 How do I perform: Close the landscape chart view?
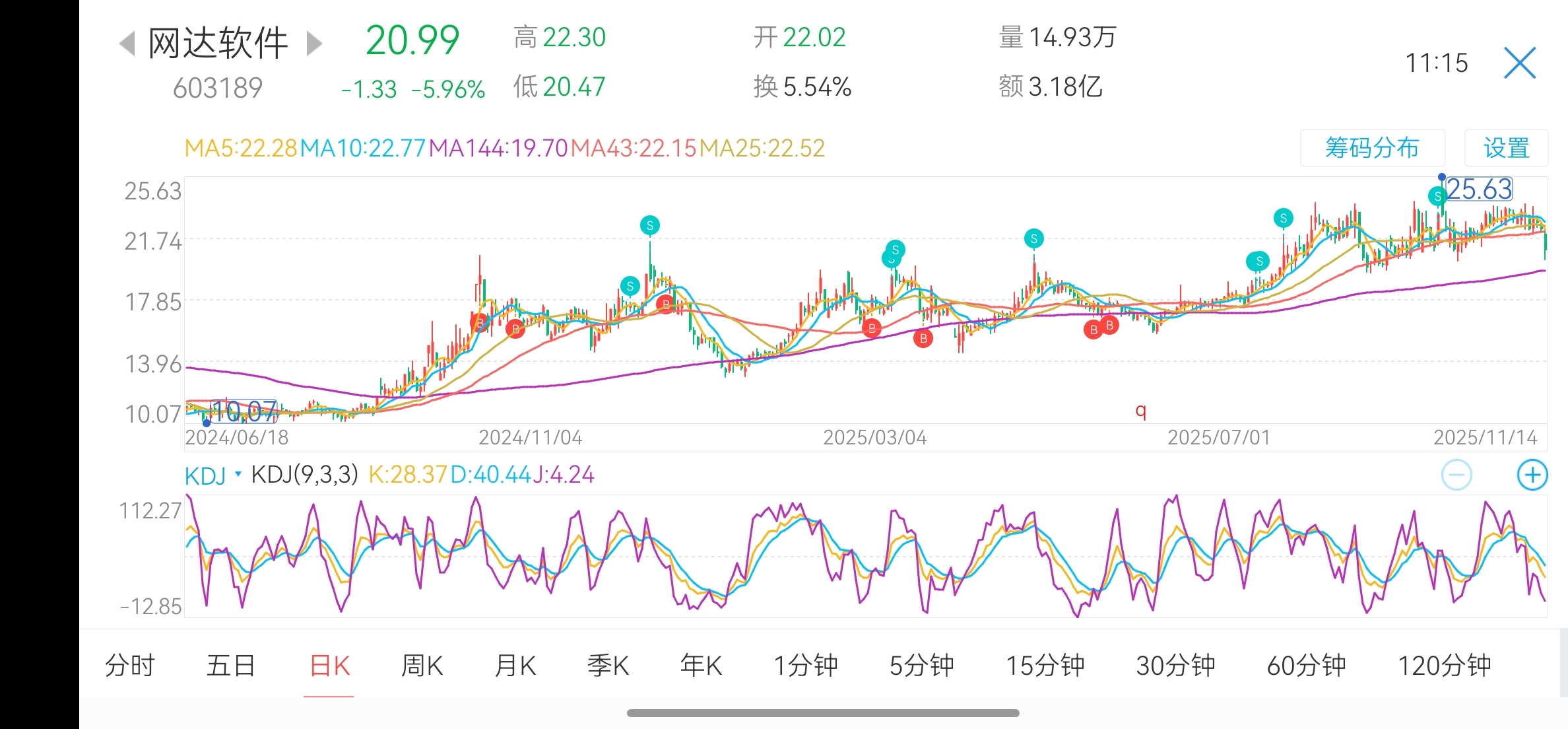point(1519,63)
